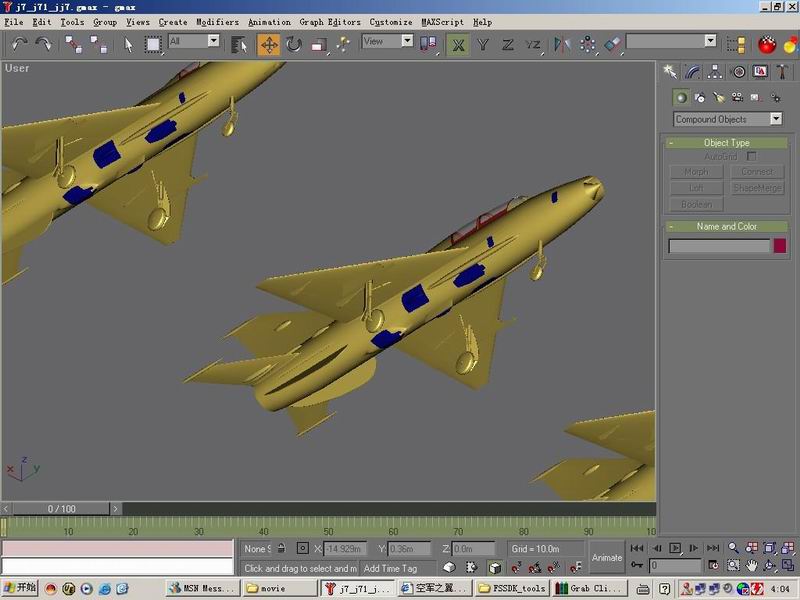Choose the Lights category icon

coord(718,97)
